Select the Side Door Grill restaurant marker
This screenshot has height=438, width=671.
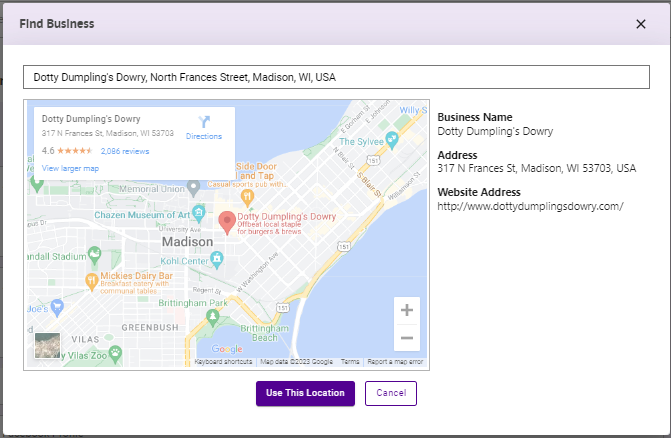pyautogui.click(x=247, y=198)
